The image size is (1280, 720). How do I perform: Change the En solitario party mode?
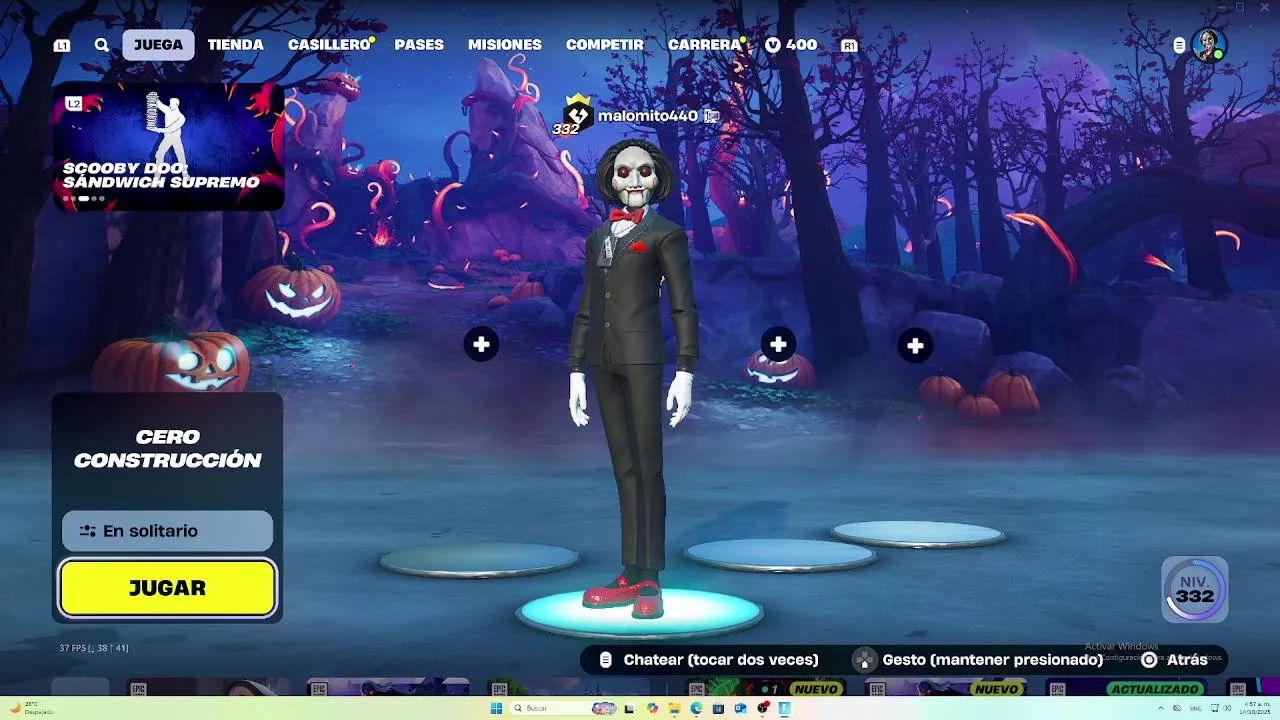pos(167,531)
